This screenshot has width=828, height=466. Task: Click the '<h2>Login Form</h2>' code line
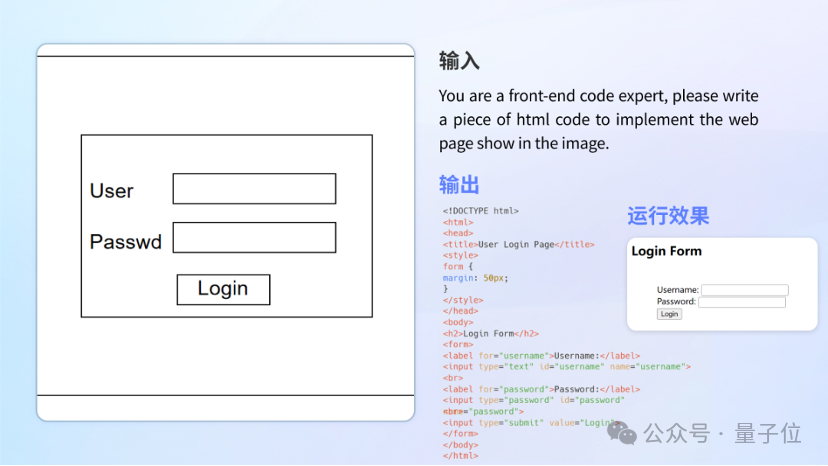(x=491, y=333)
